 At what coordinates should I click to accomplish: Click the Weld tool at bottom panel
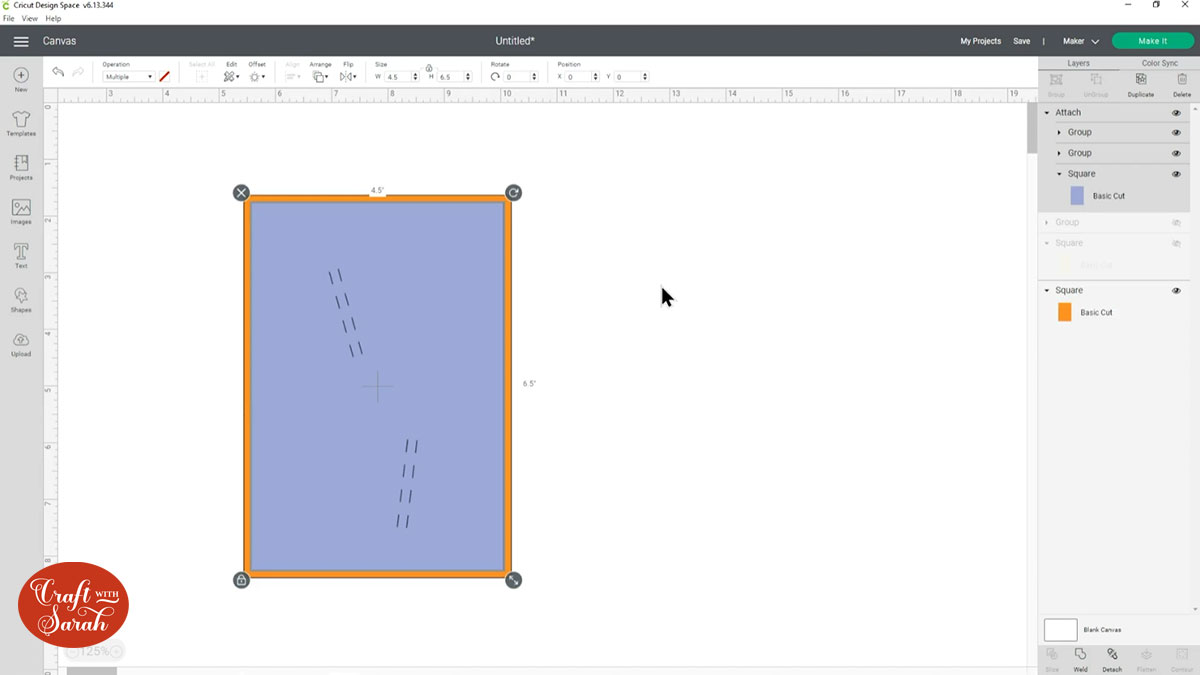click(1081, 659)
